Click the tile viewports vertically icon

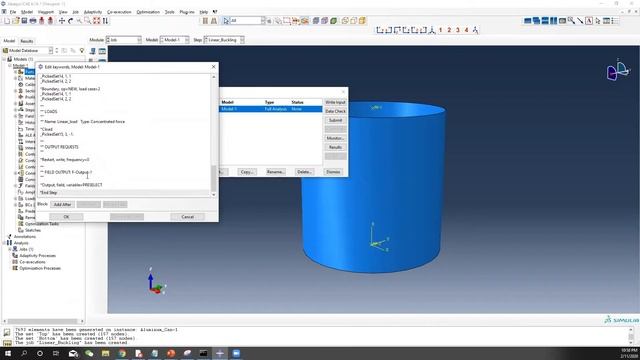[x=553, y=21]
